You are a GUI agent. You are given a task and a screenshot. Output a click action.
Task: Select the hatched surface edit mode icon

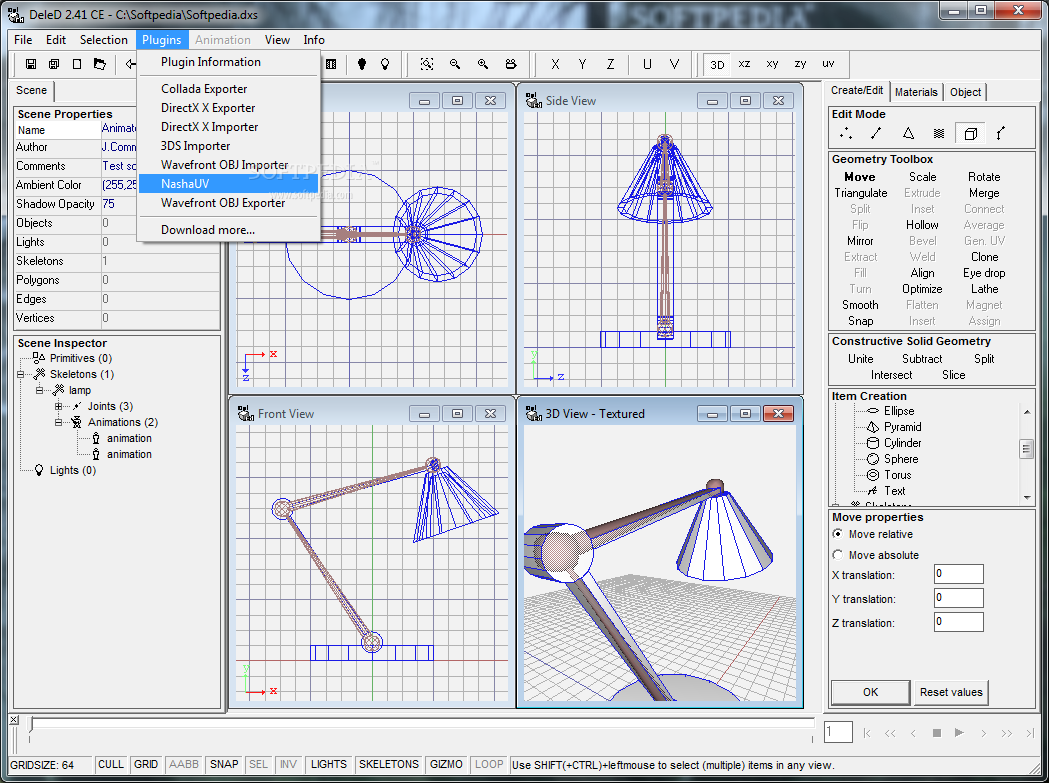click(939, 133)
